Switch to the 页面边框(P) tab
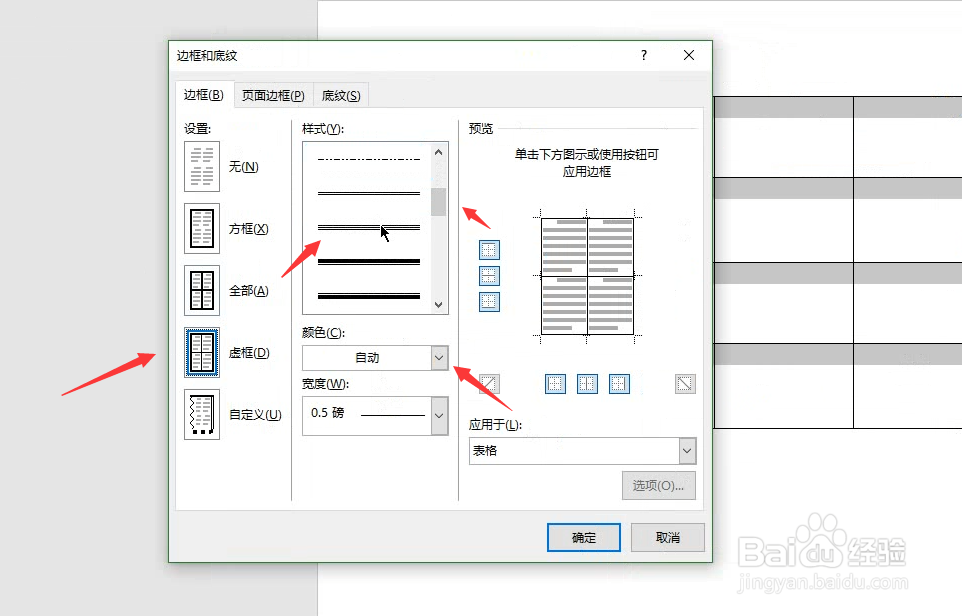Screen dimensions: 962x616 point(273,96)
